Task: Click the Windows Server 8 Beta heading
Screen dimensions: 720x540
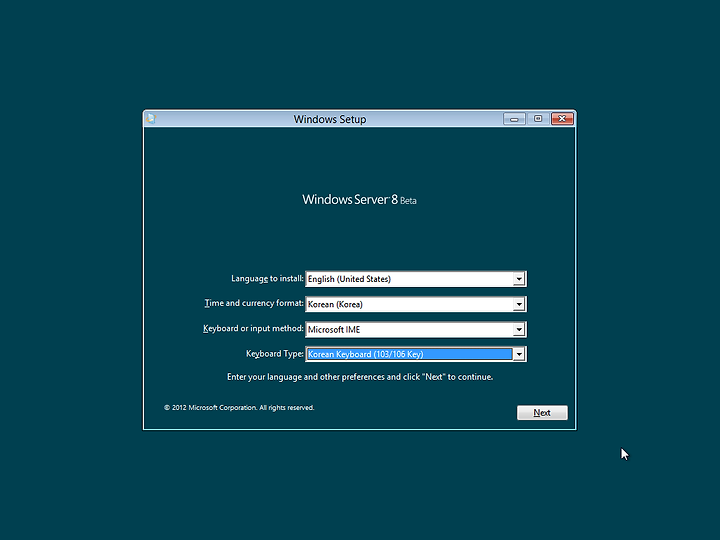Action: [x=359, y=200]
